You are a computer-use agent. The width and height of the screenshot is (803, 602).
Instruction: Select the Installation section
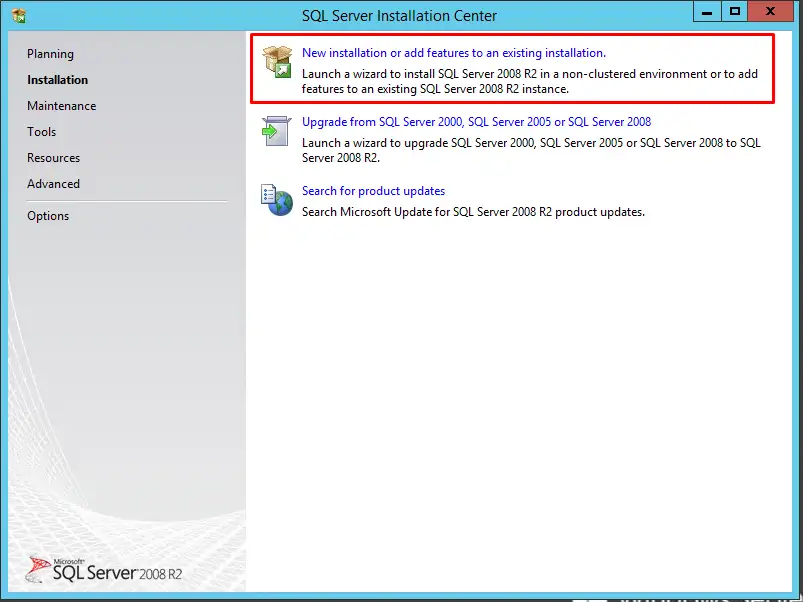pos(57,80)
